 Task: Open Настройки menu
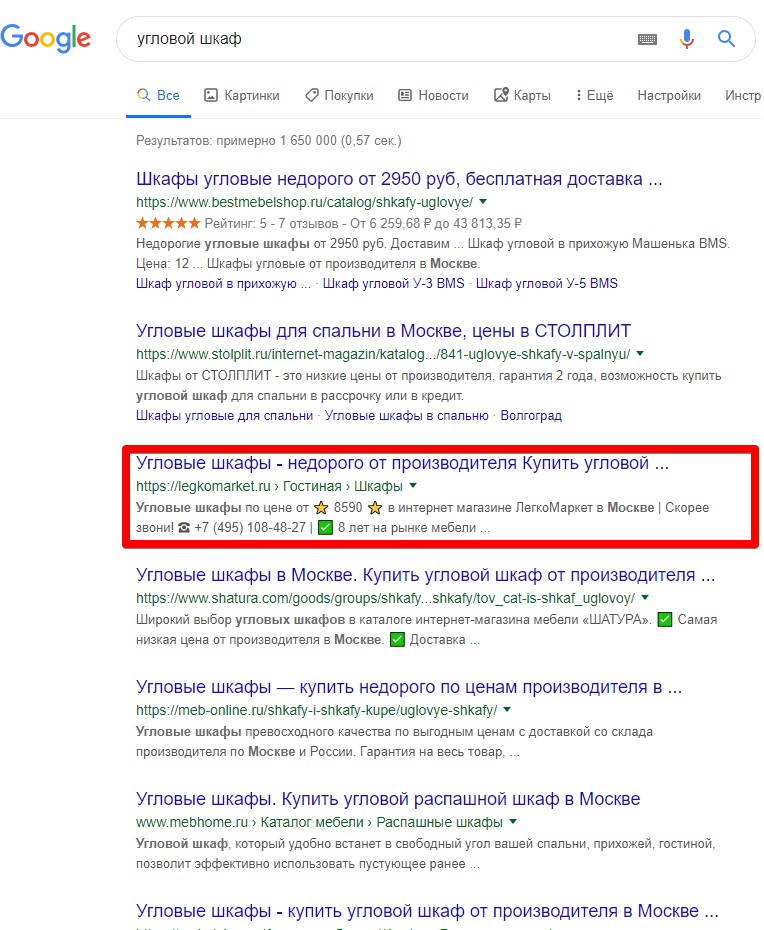pyautogui.click(x=668, y=95)
